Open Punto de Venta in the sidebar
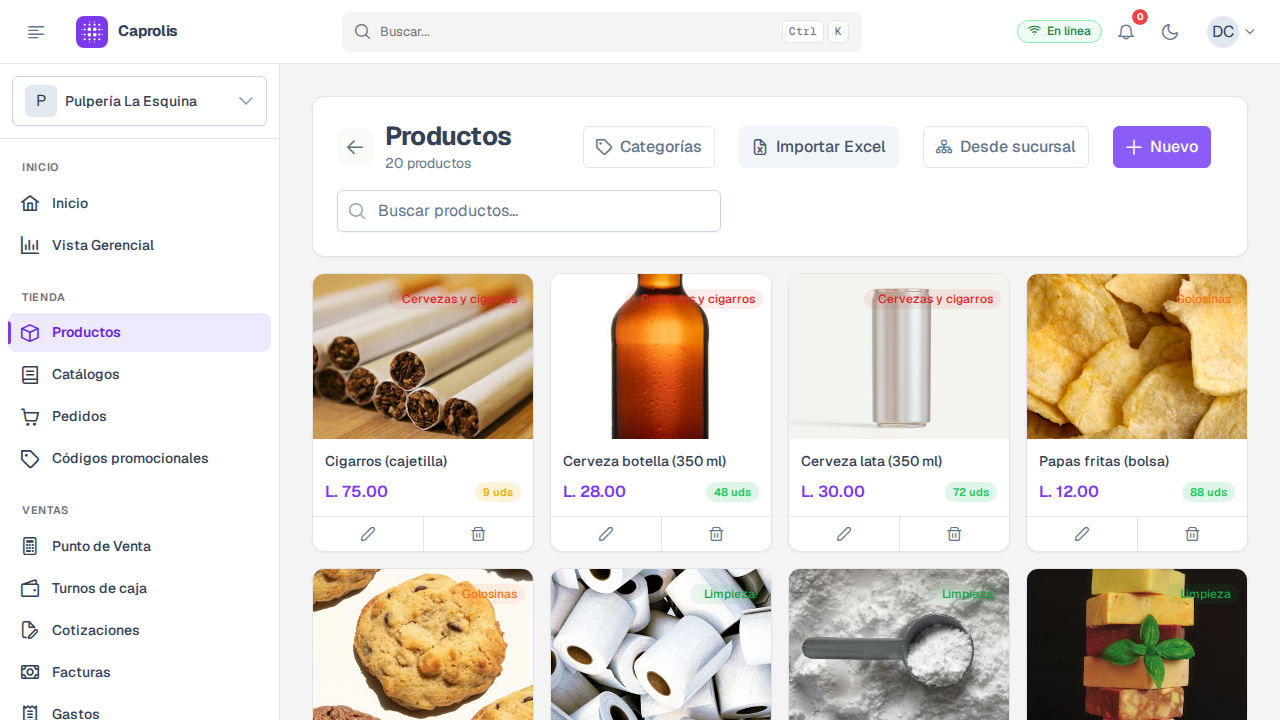Screen dimensions: 1280x720 139,546
